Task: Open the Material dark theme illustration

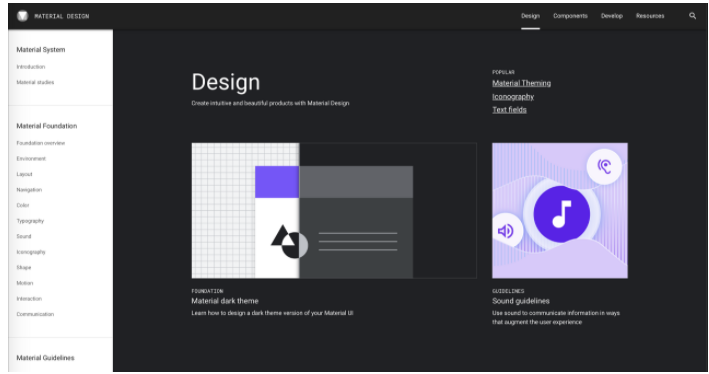Action: tap(334, 210)
